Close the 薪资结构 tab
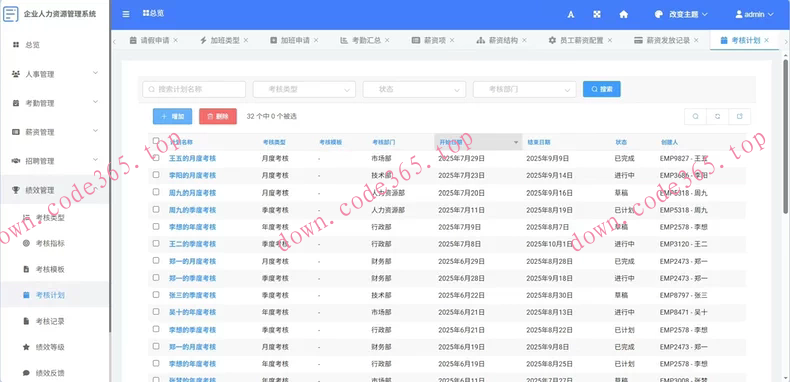 click(x=524, y=40)
